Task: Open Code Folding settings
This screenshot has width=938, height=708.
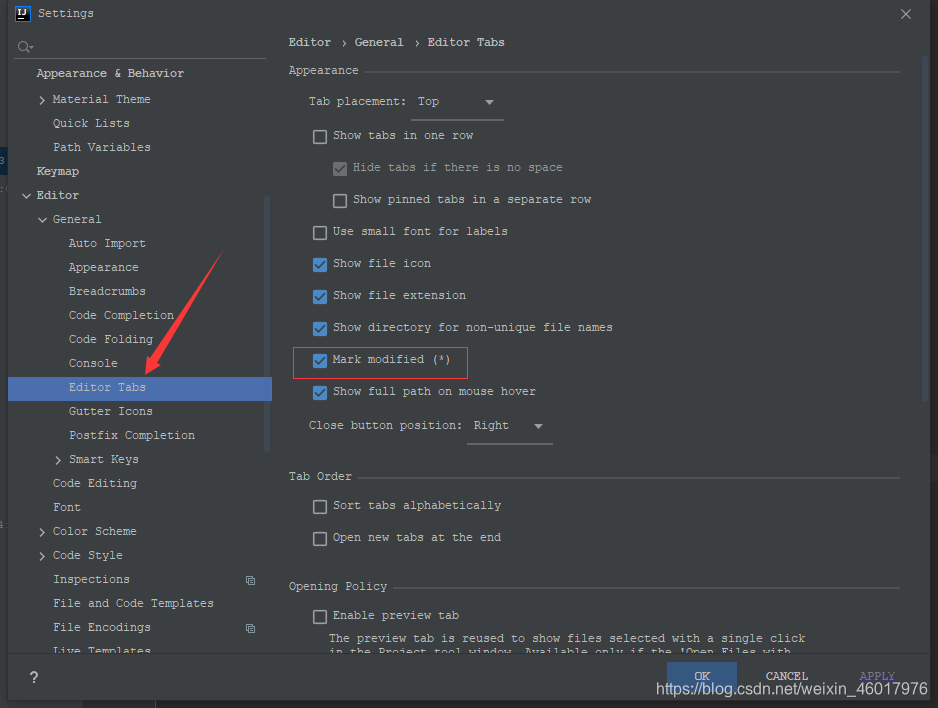Action: click(111, 339)
